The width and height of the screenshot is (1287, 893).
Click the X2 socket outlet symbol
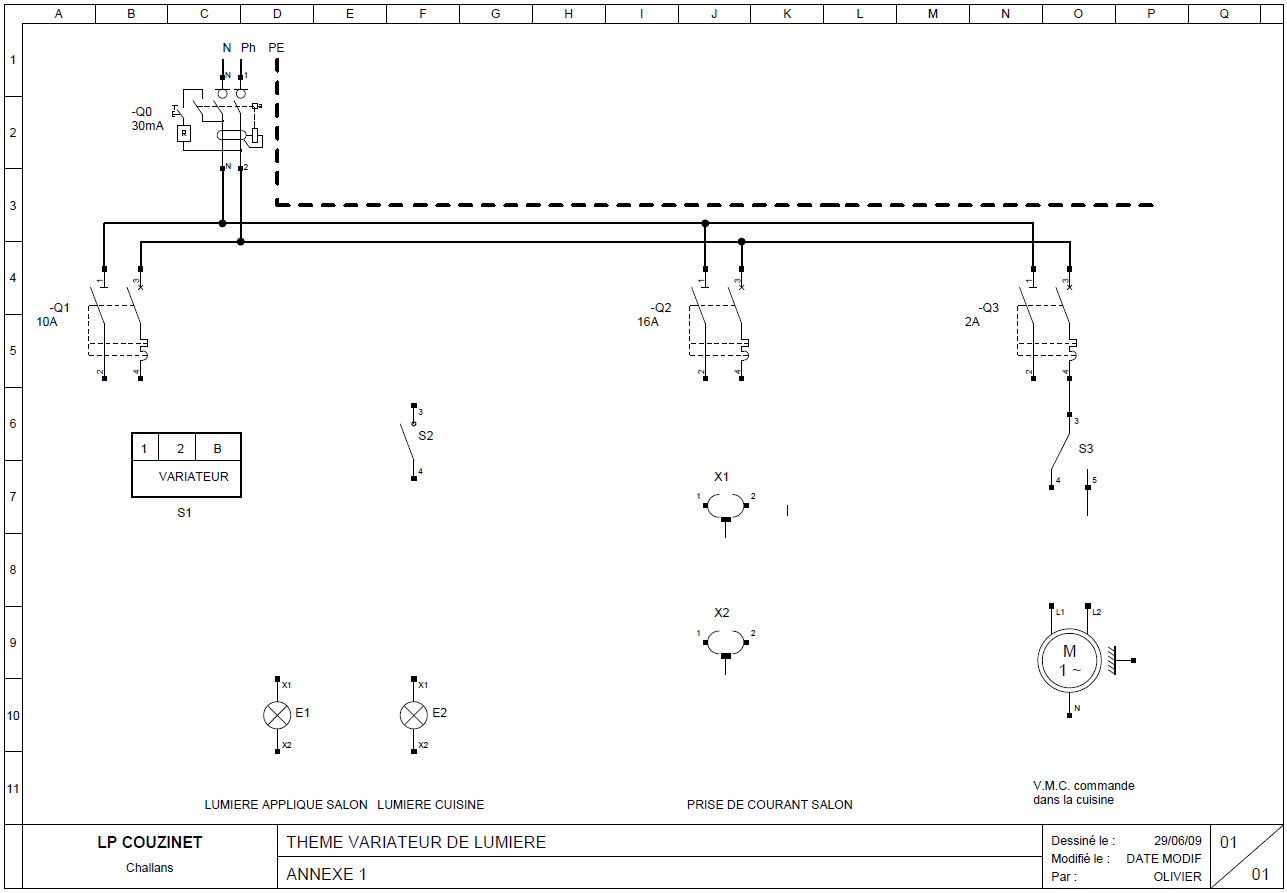[724, 643]
